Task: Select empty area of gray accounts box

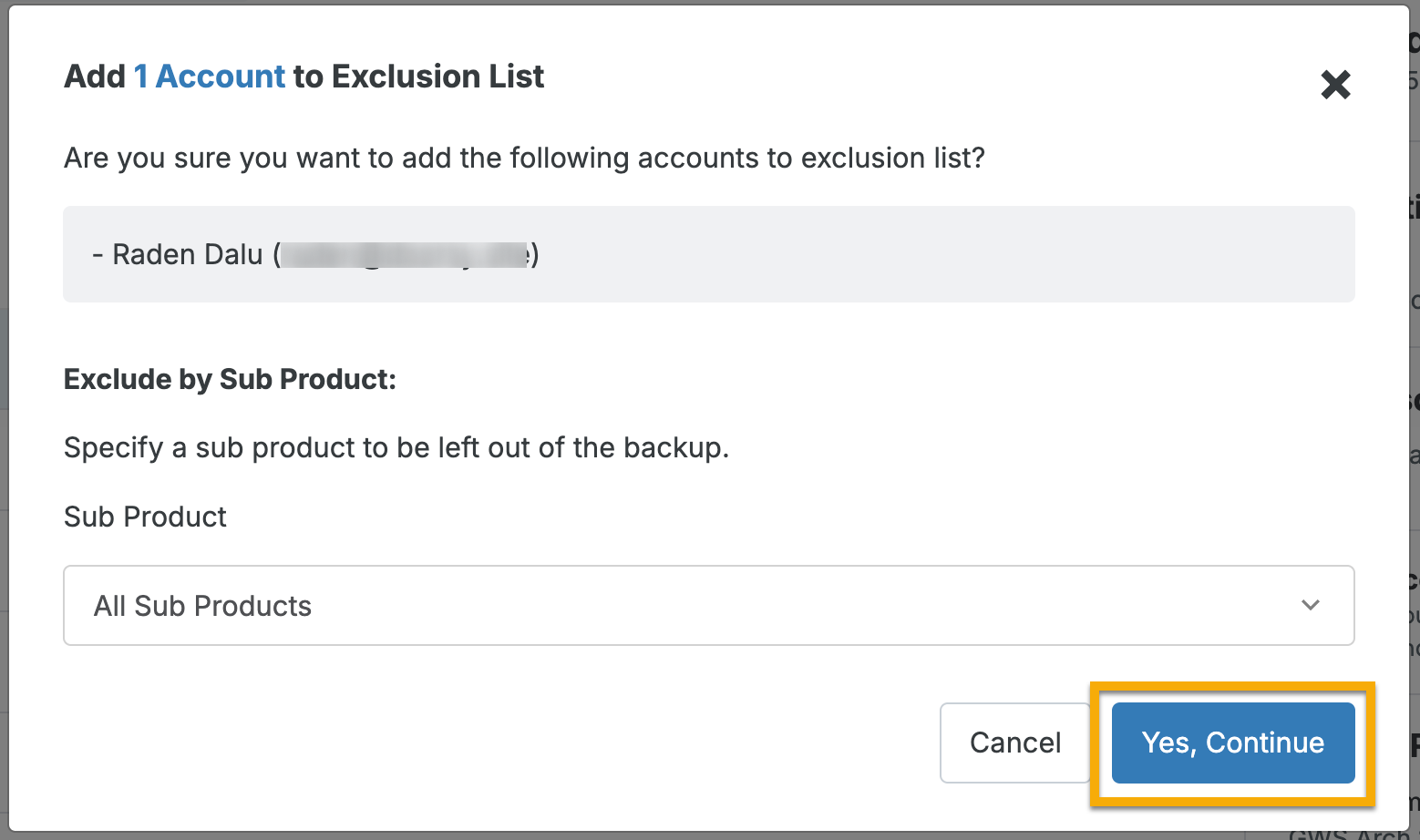Action: pos(948,254)
